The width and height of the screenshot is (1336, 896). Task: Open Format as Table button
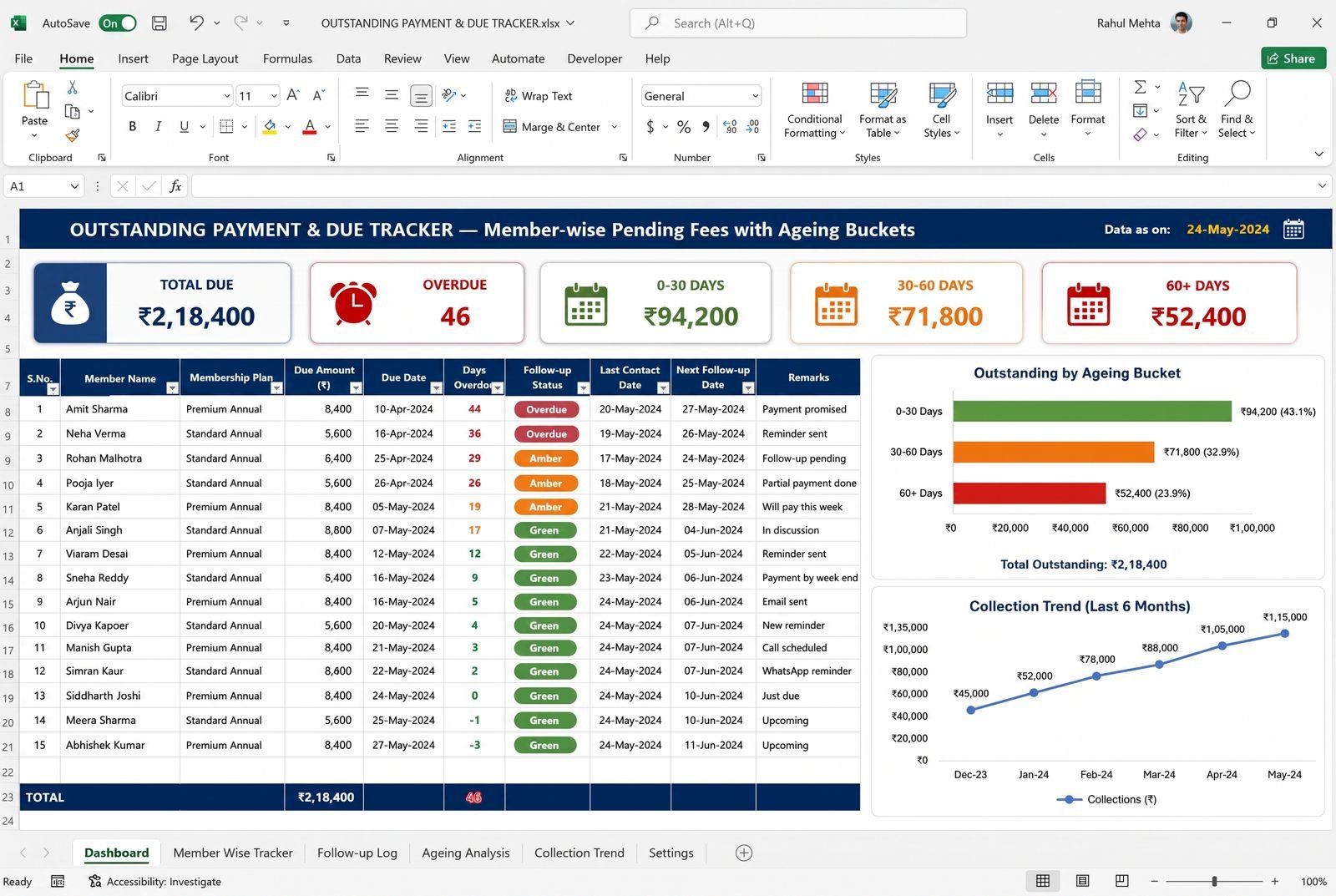883,109
